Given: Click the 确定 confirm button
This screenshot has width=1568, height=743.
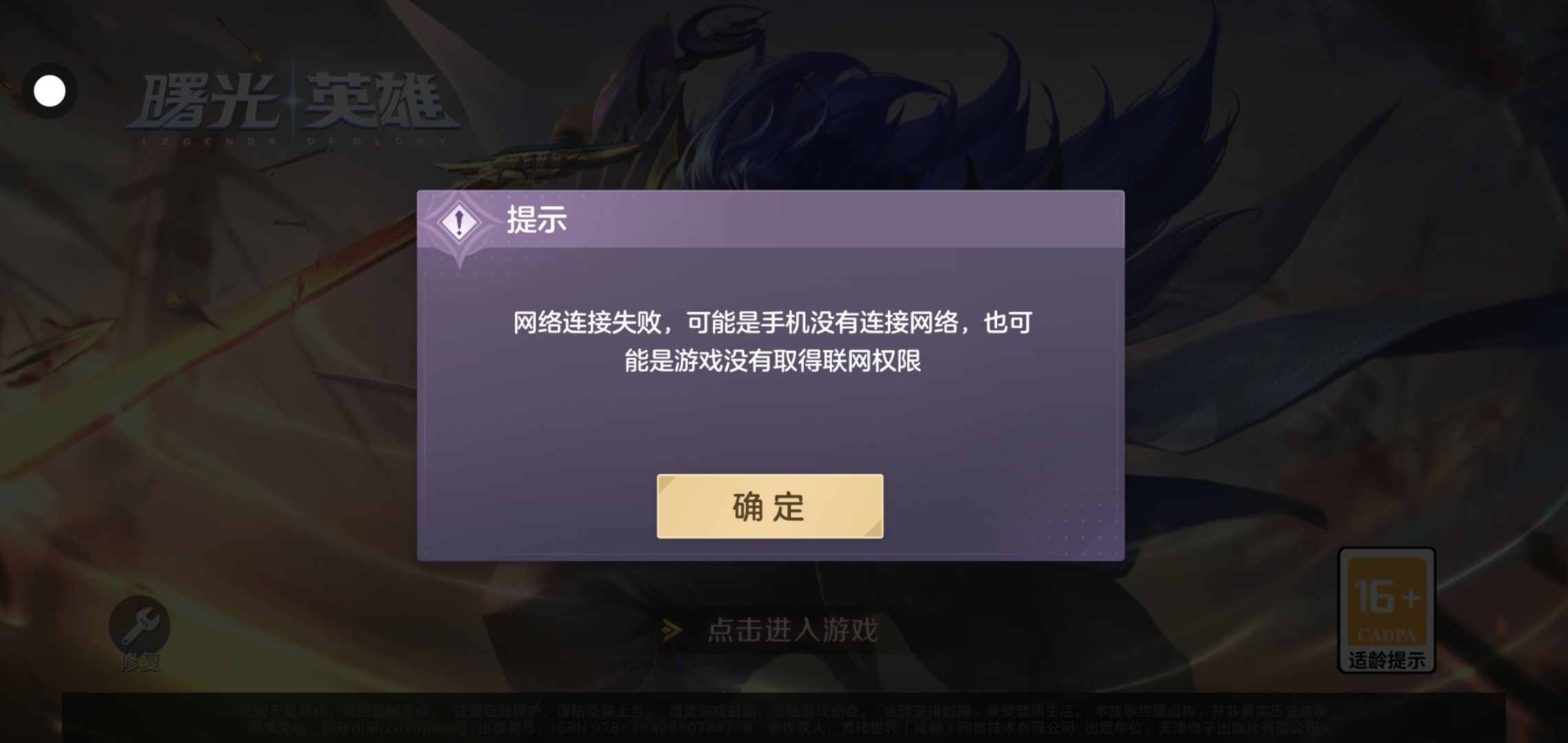Looking at the screenshot, I should click(x=770, y=506).
